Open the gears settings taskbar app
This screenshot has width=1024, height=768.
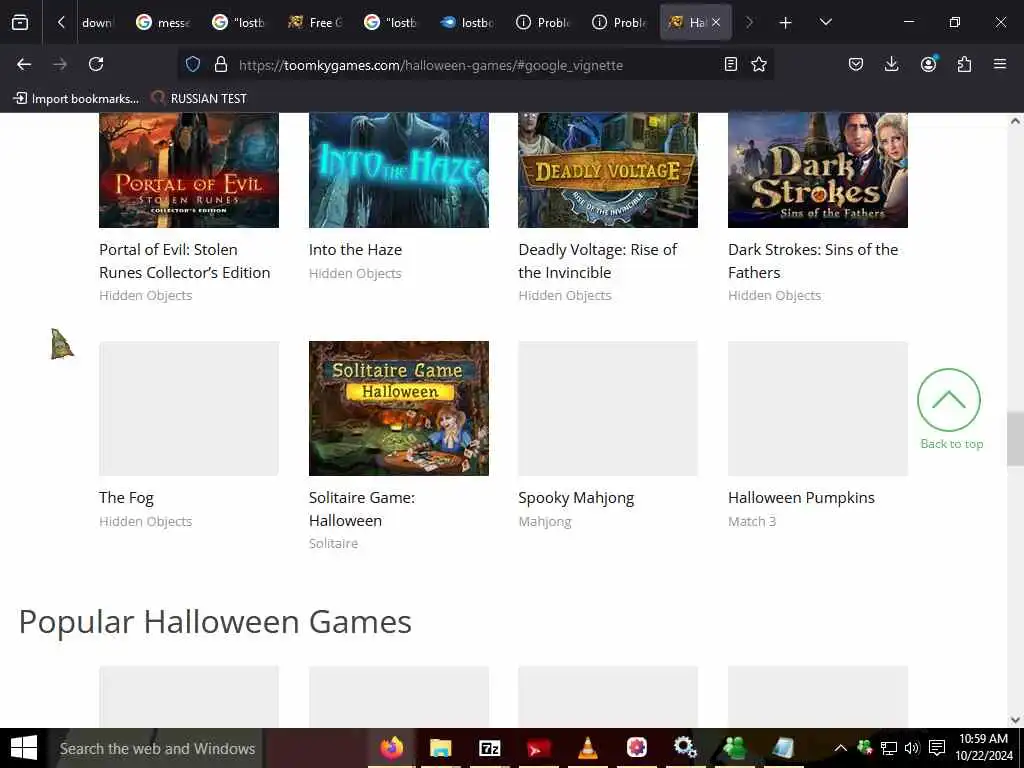tap(685, 748)
